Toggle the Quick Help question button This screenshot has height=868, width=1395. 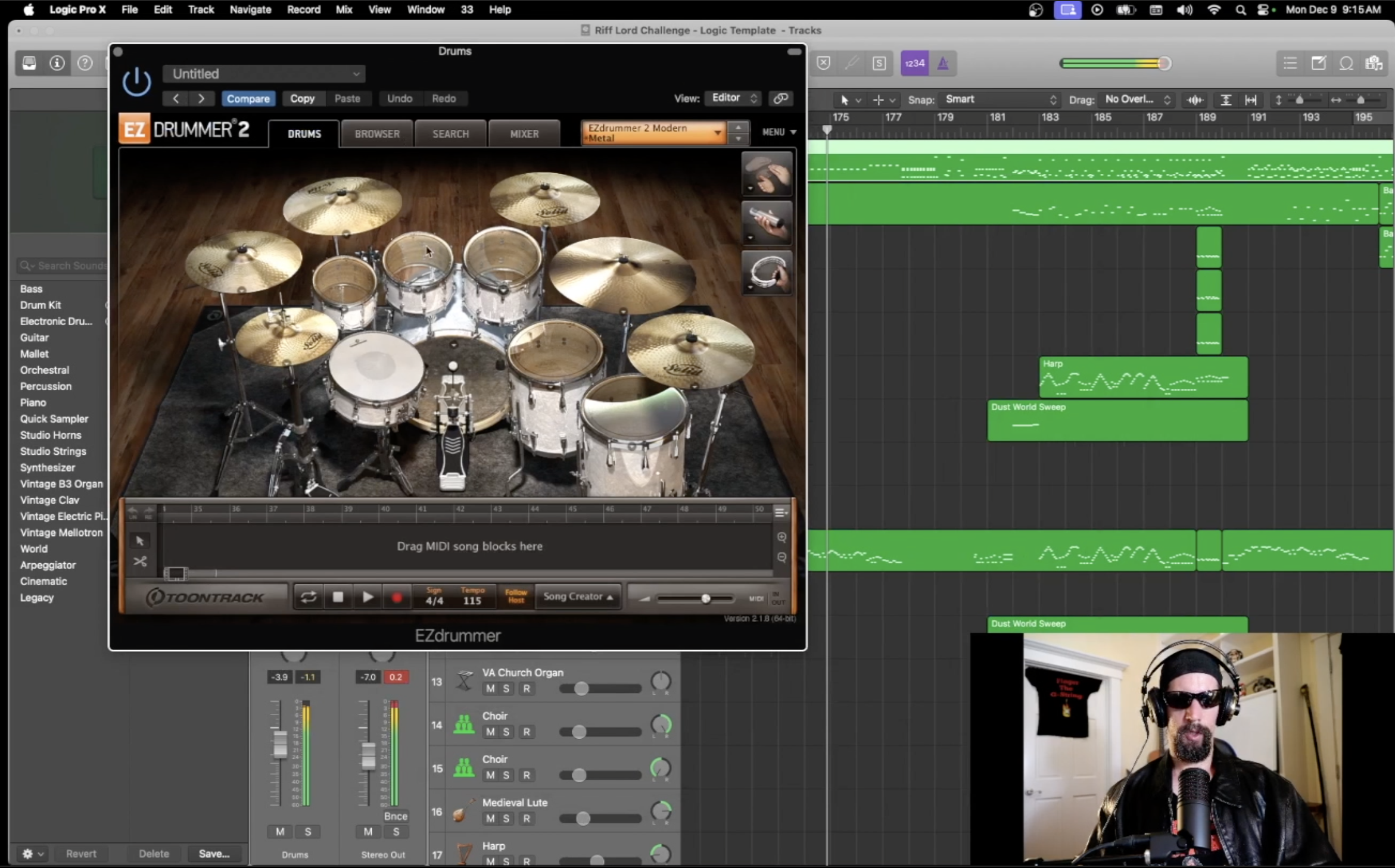[85, 63]
